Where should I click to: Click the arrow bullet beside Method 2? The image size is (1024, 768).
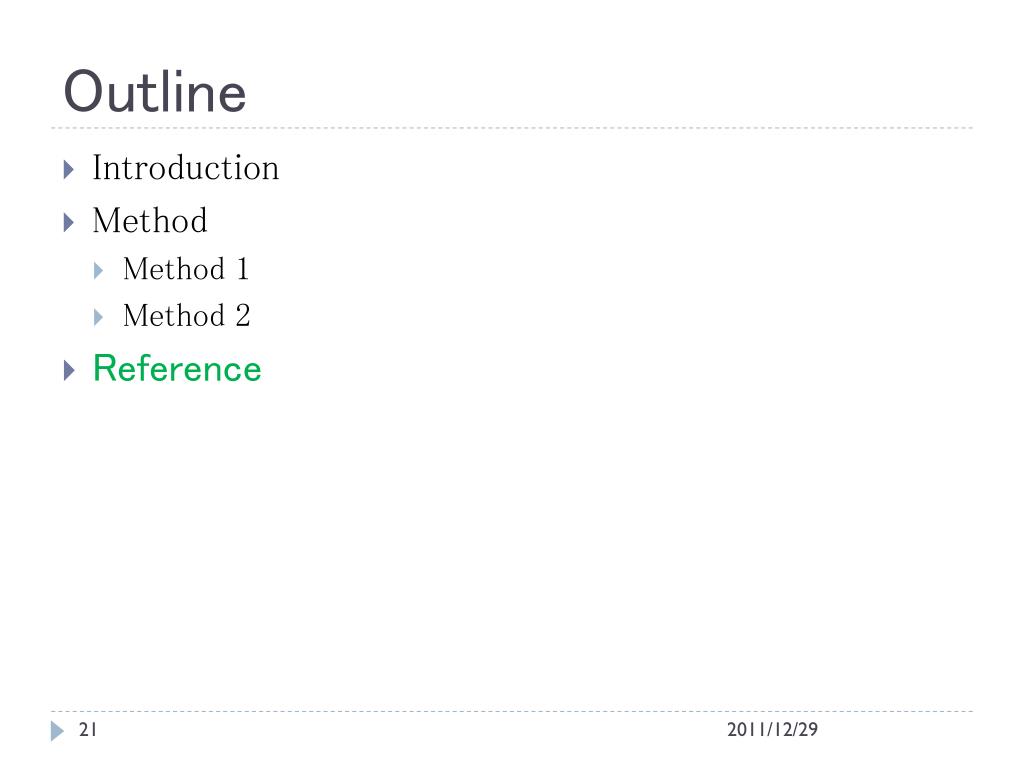click(x=98, y=317)
